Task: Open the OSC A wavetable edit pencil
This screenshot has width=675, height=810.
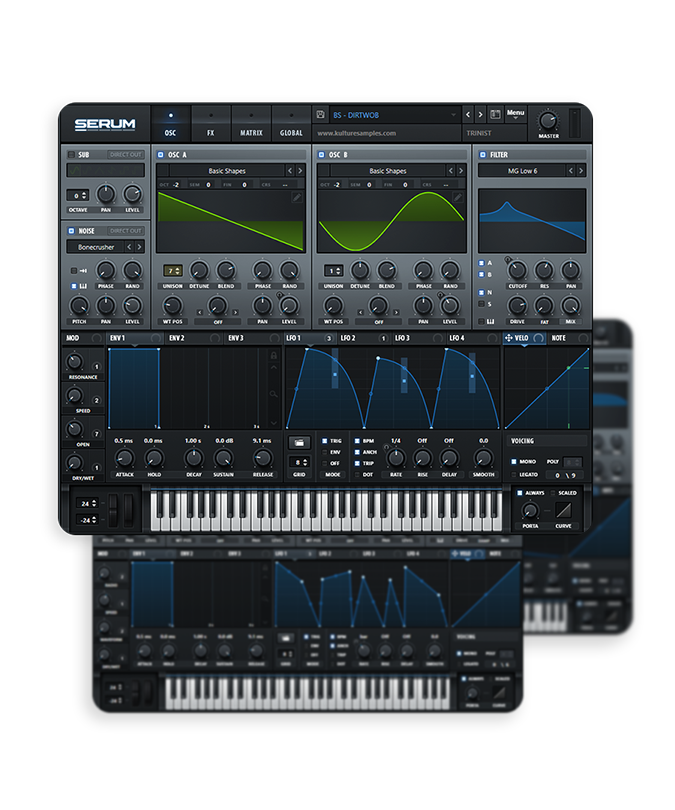Action: pyautogui.click(x=297, y=198)
